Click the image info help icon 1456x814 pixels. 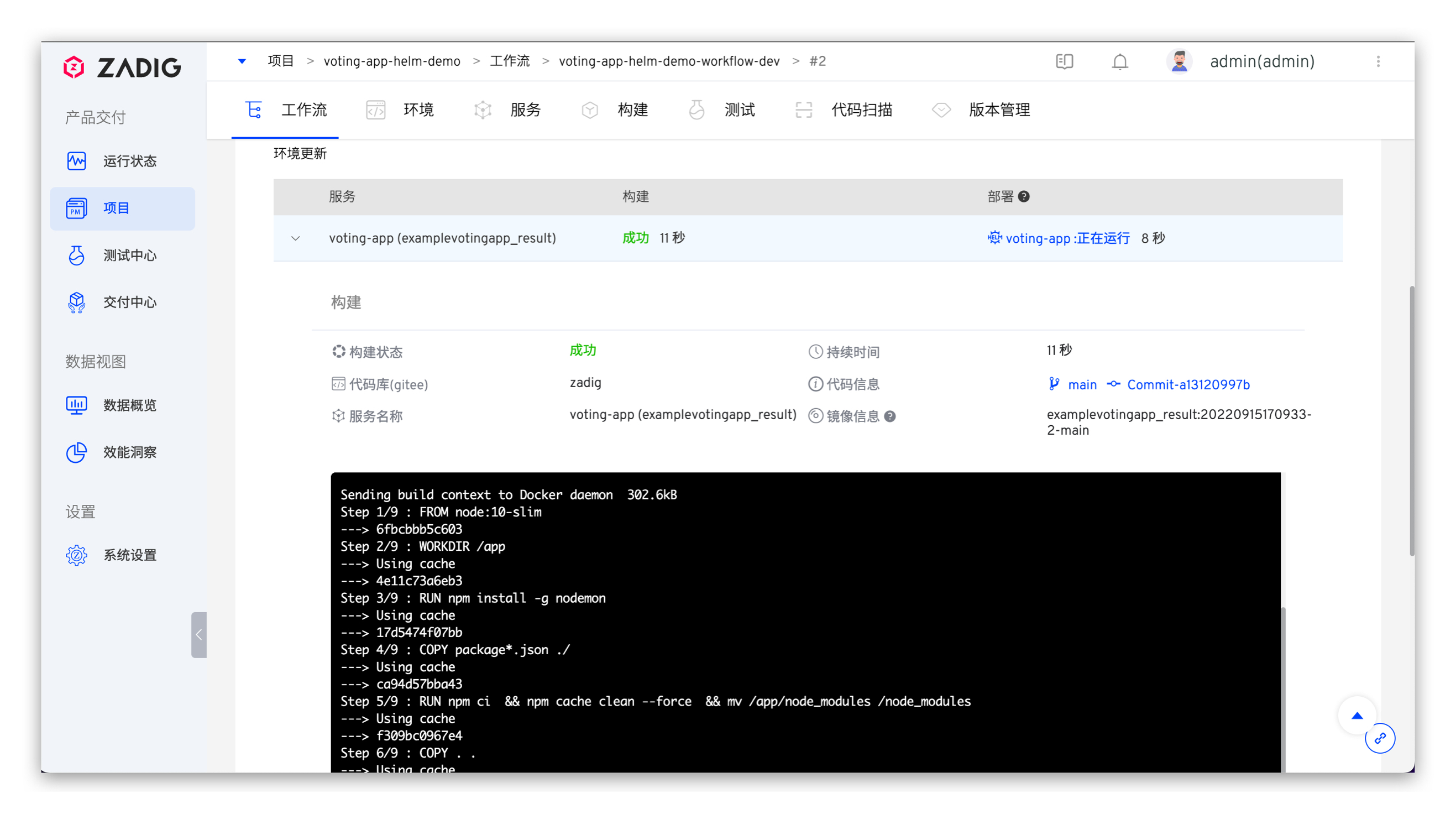click(x=889, y=416)
